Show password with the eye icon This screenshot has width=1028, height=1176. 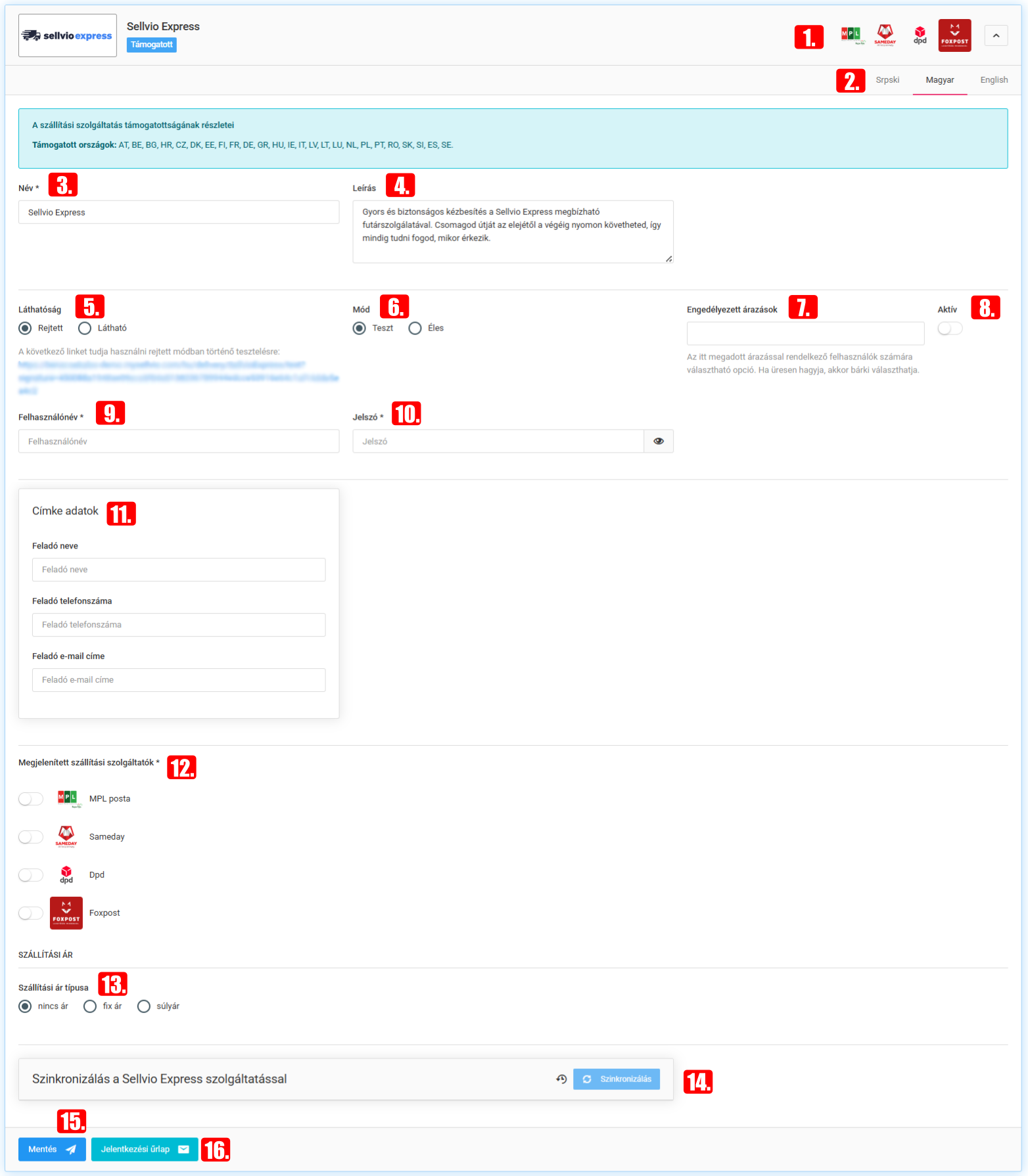658,441
